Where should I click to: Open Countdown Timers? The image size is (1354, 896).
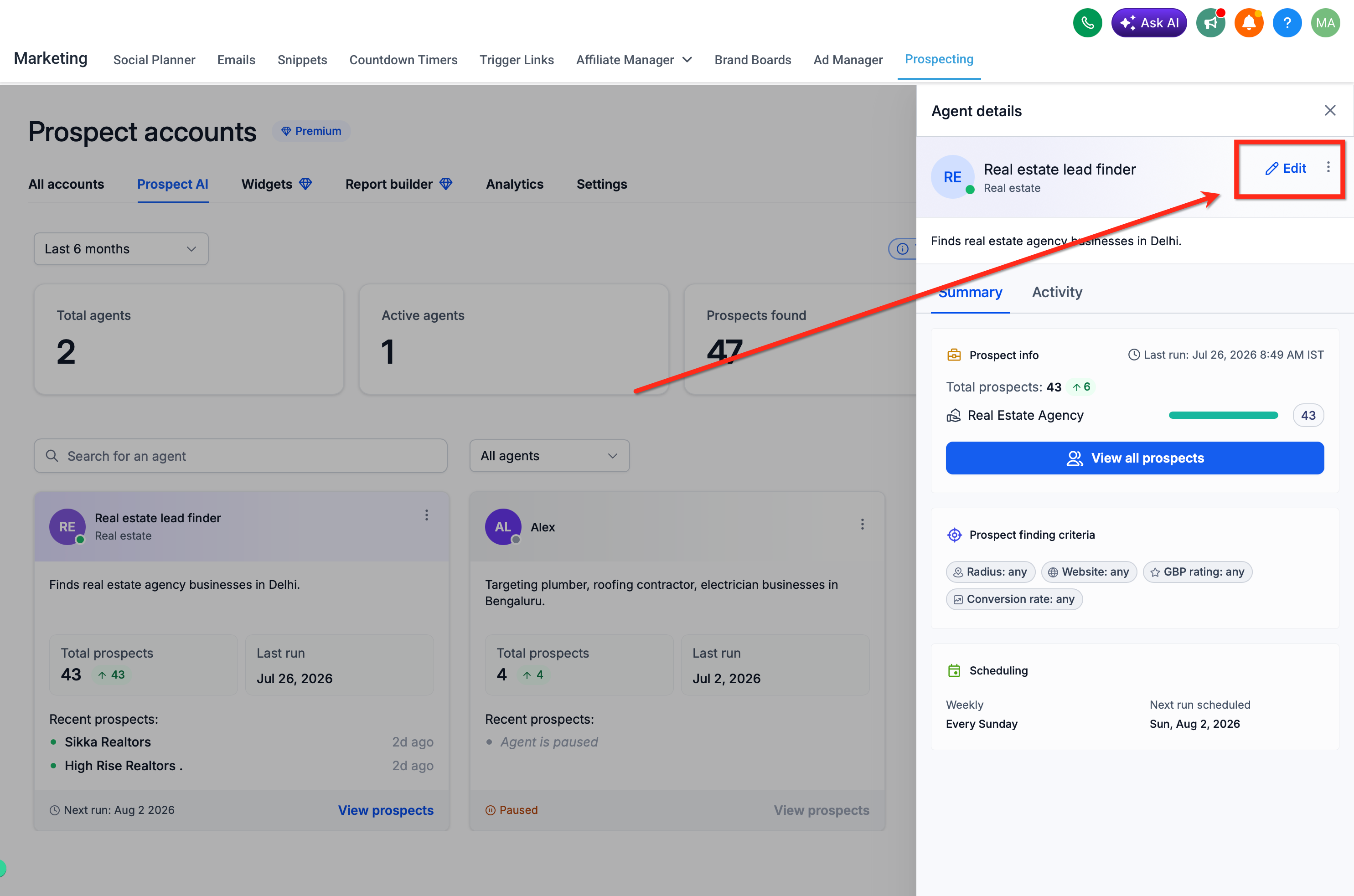(x=403, y=59)
